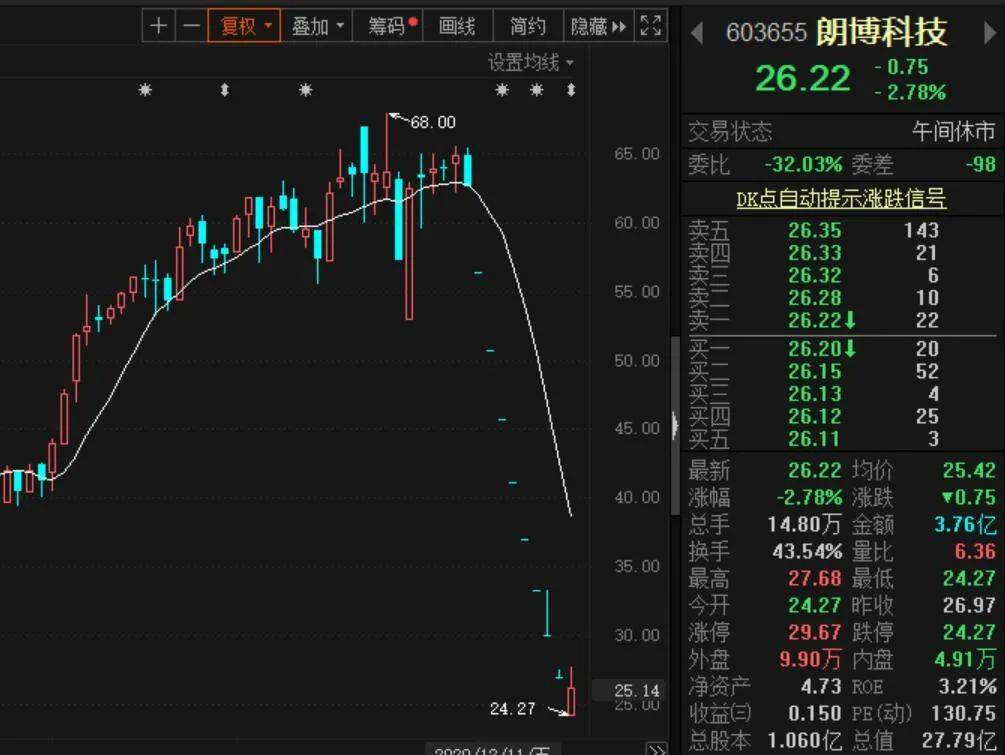Enter fullscreen chart view icon
Screen dimensions: 1005x755
click(x=651, y=26)
